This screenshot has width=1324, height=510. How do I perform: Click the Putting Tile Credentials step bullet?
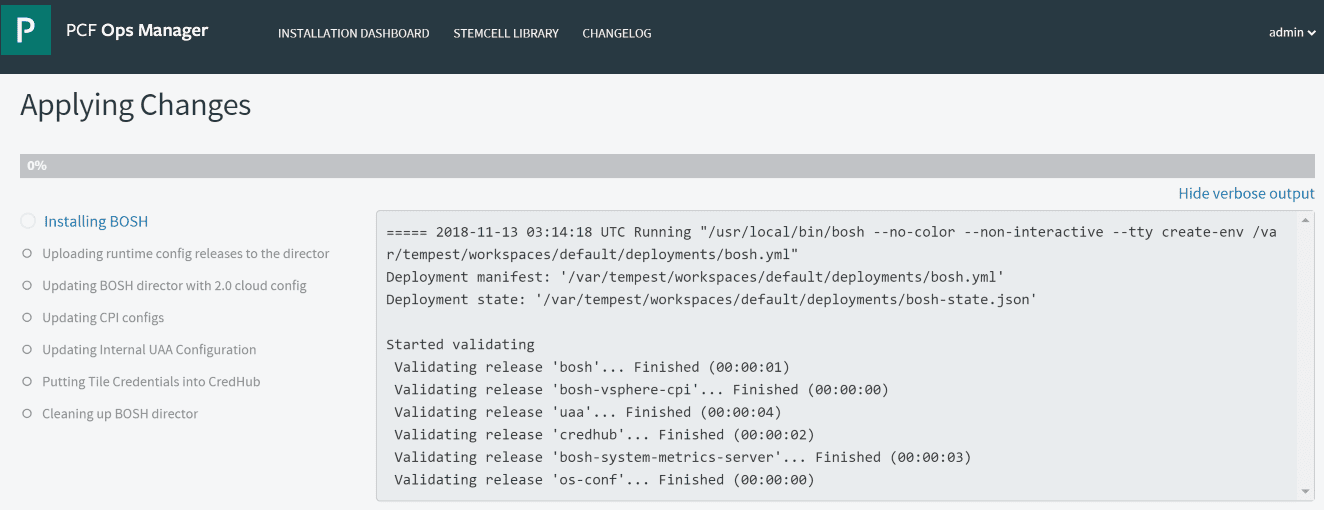pyautogui.click(x=28, y=382)
